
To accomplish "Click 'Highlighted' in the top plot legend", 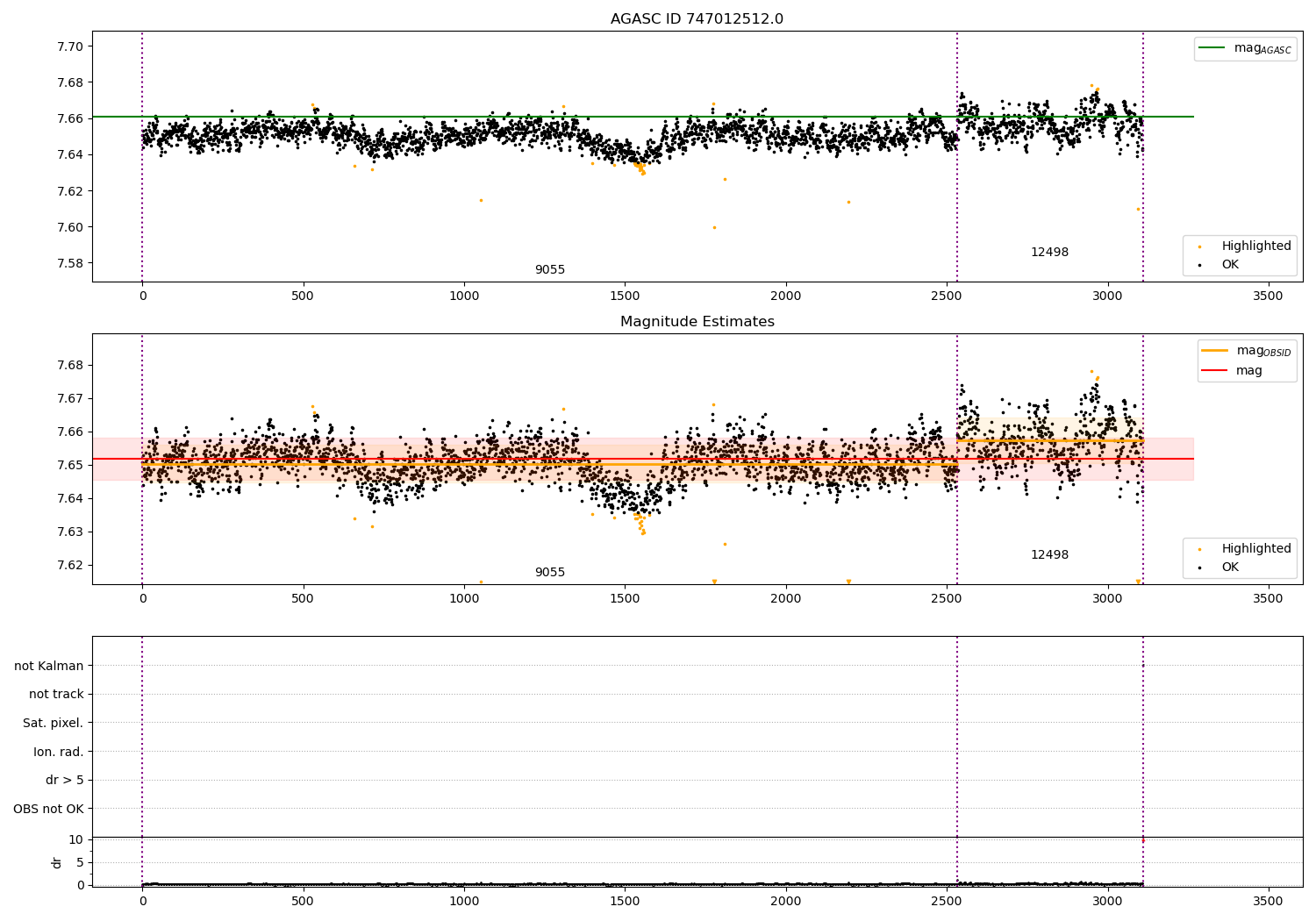I will tap(1256, 246).
